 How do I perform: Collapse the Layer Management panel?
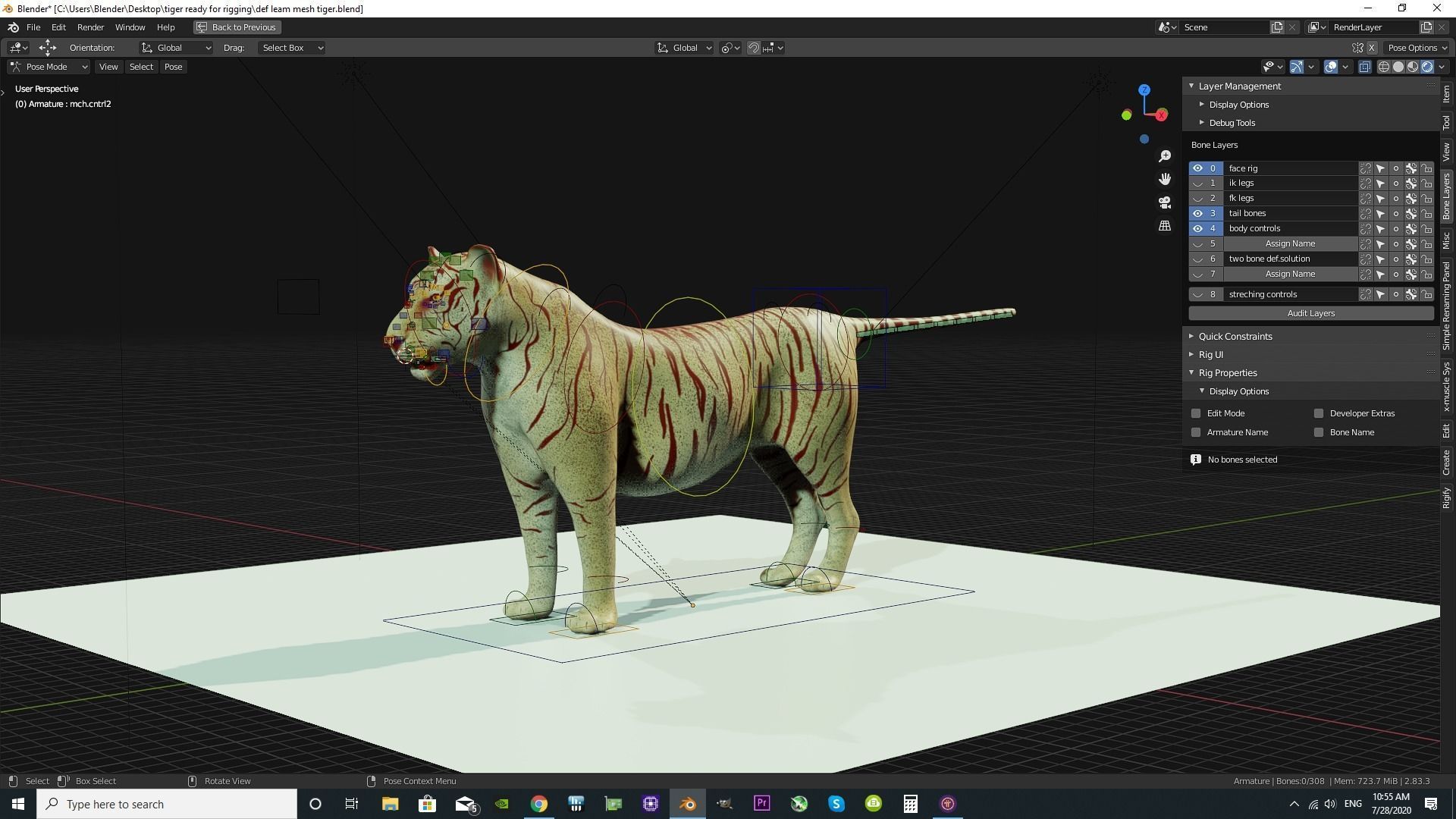point(1191,86)
